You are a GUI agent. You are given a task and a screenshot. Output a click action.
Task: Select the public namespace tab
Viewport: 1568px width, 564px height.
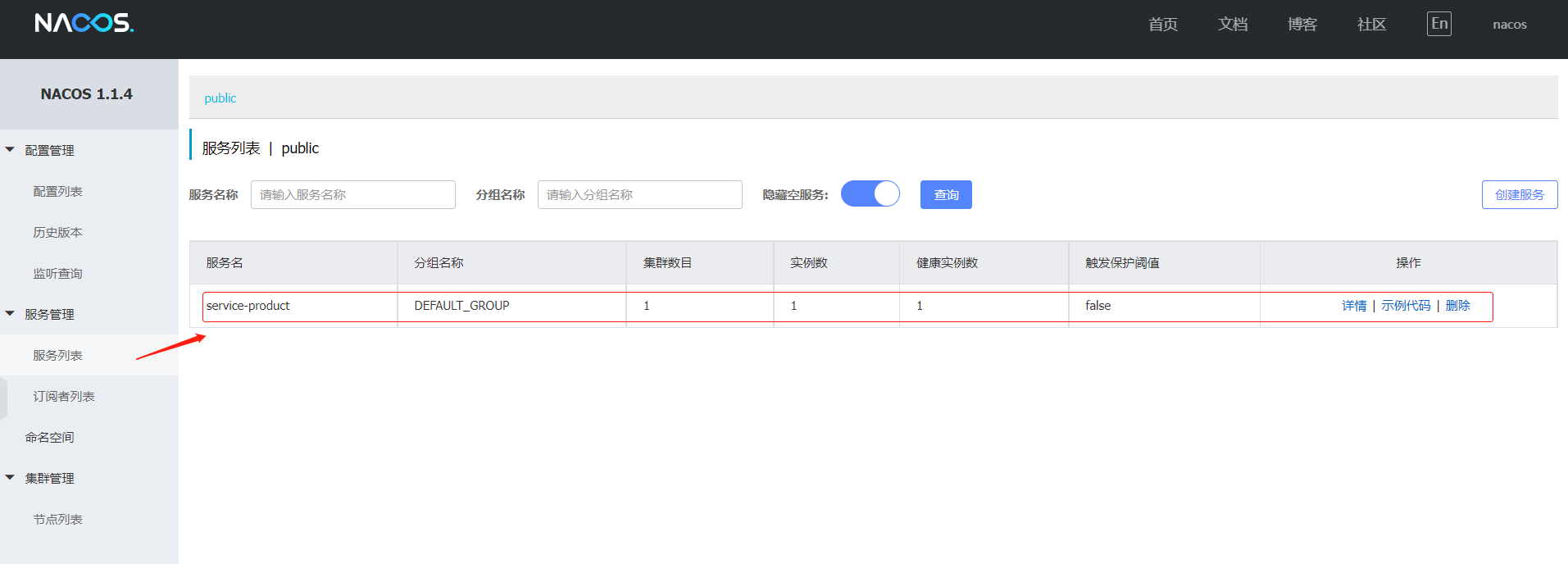(x=220, y=98)
